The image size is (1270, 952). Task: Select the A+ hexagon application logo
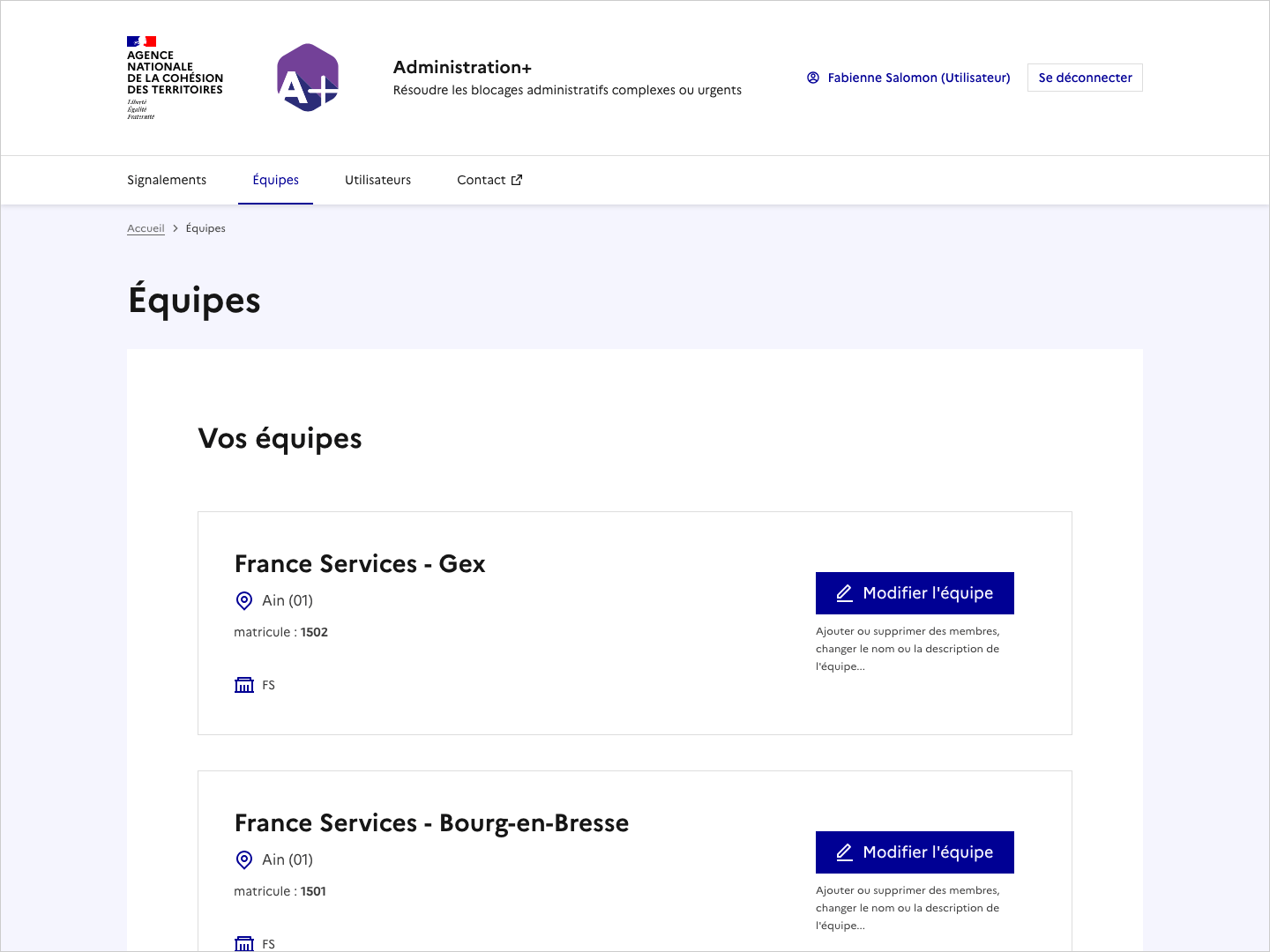coord(307,78)
